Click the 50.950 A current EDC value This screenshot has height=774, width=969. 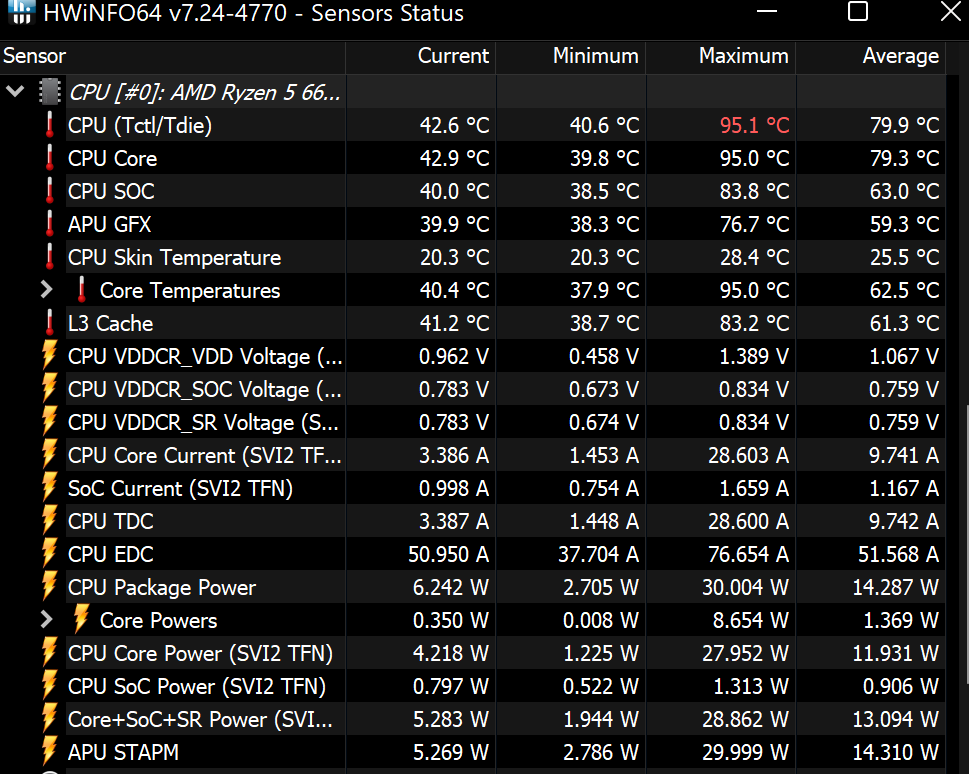click(449, 555)
